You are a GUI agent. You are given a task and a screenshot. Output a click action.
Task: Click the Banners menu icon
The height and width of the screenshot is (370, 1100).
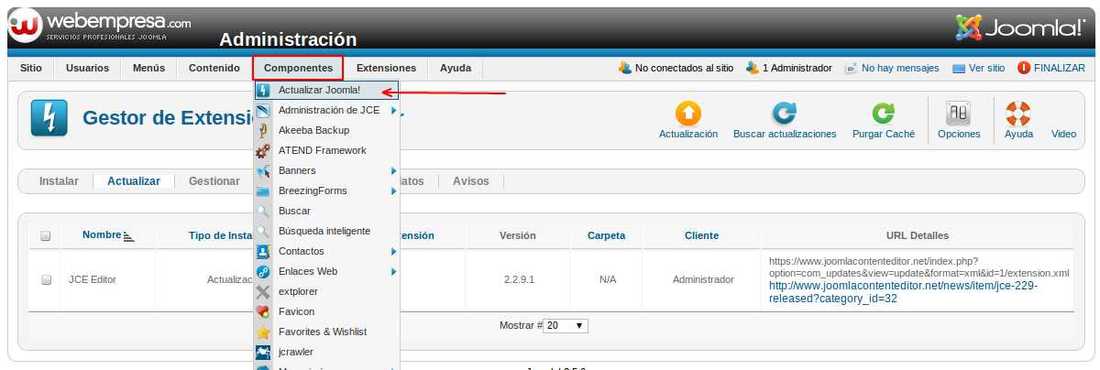tap(263, 171)
